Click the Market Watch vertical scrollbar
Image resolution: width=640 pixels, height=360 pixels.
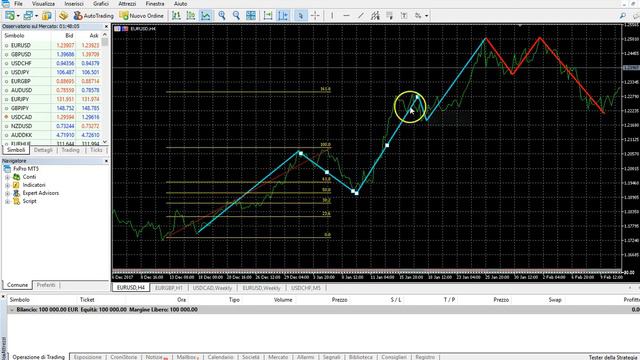coord(105,89)
